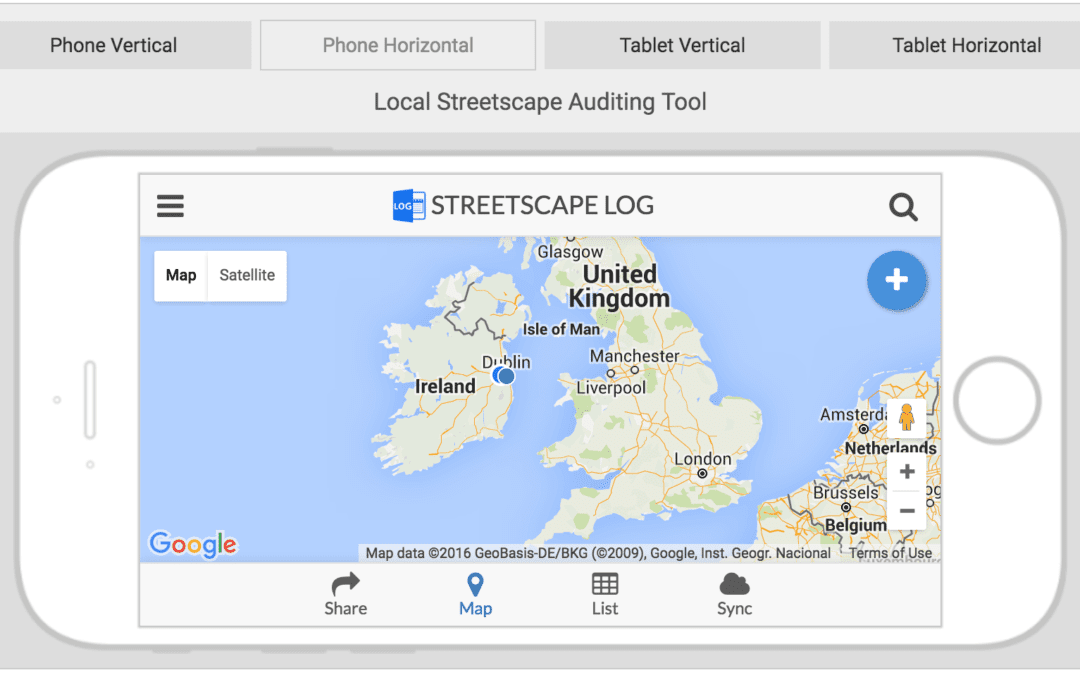This screenshot has width=1080, height=675.
Task: Click the Ireland map label
Action: [x=445, y=386]
